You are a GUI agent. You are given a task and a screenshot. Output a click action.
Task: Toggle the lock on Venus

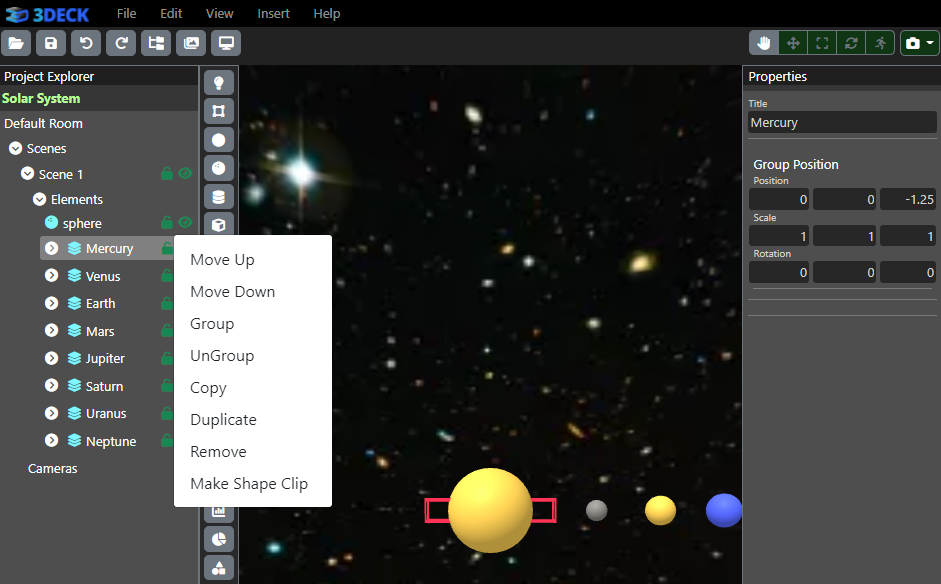pos(167,276)
